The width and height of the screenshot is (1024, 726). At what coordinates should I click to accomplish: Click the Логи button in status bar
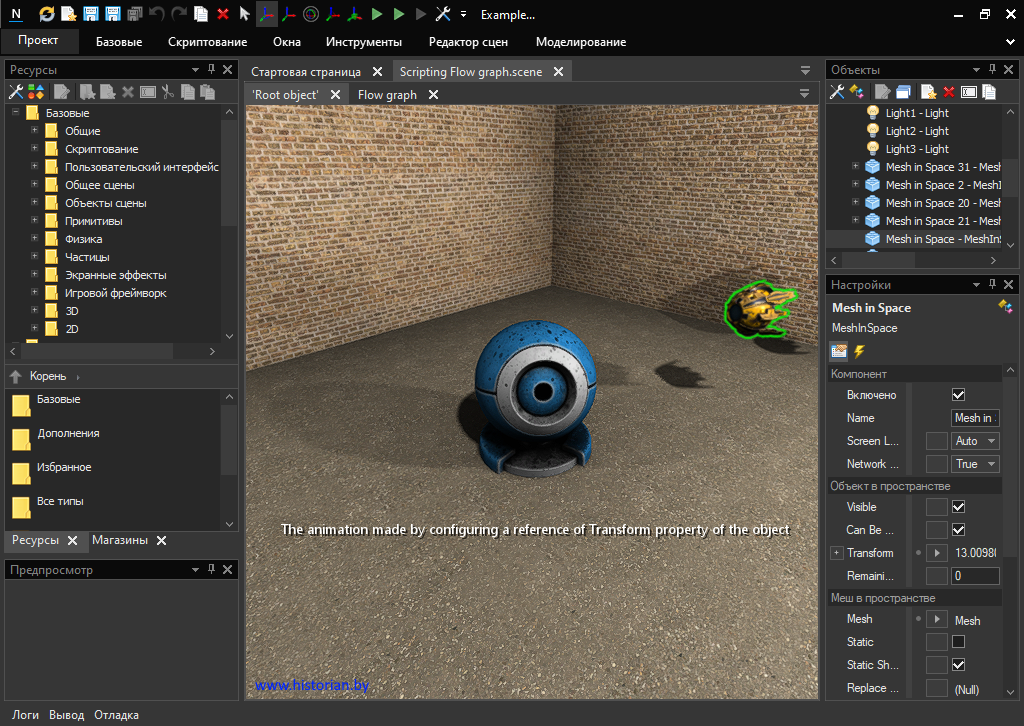coord(25,715)
